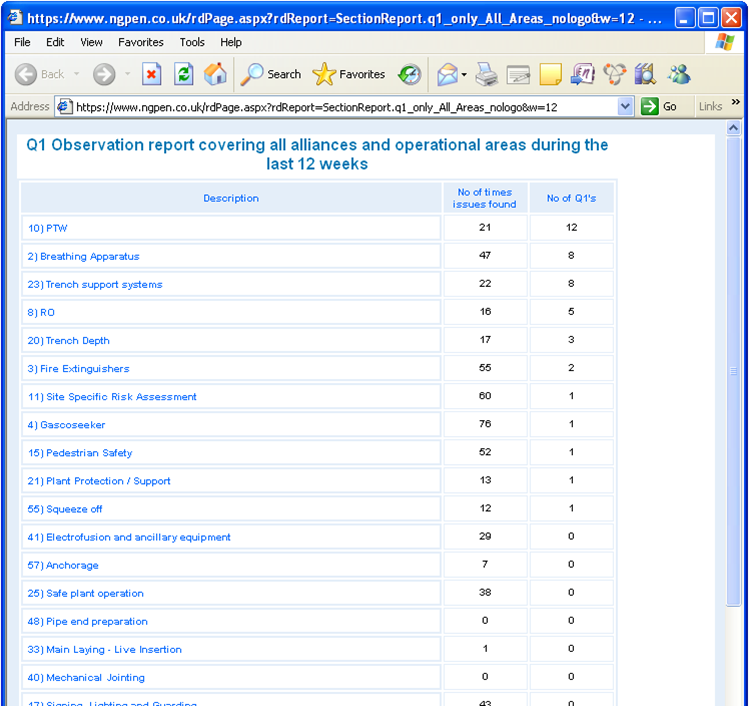Open the Favorites menu

click(141, 43)
